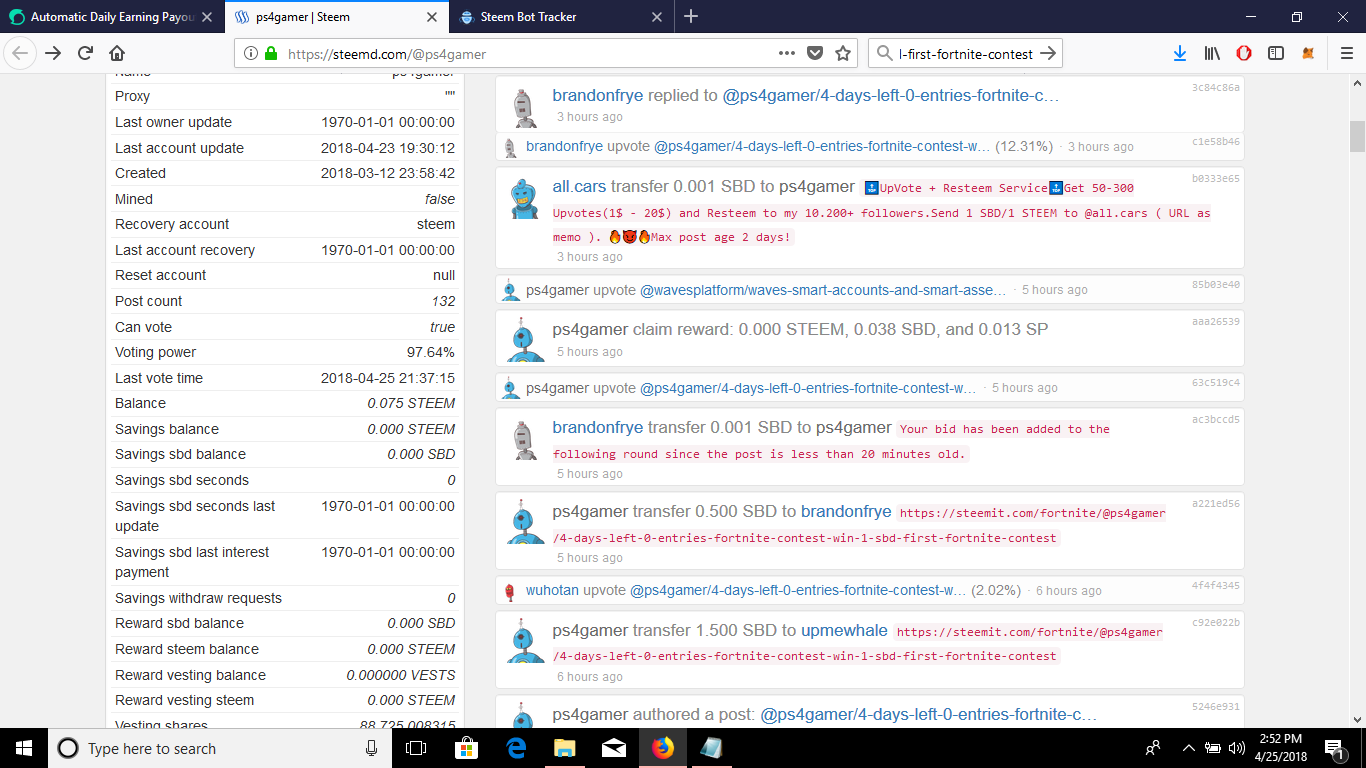Open transaction hash 3c84c86a
The width and height of the screenshot is (1366, 768).
pos(1216,88)
